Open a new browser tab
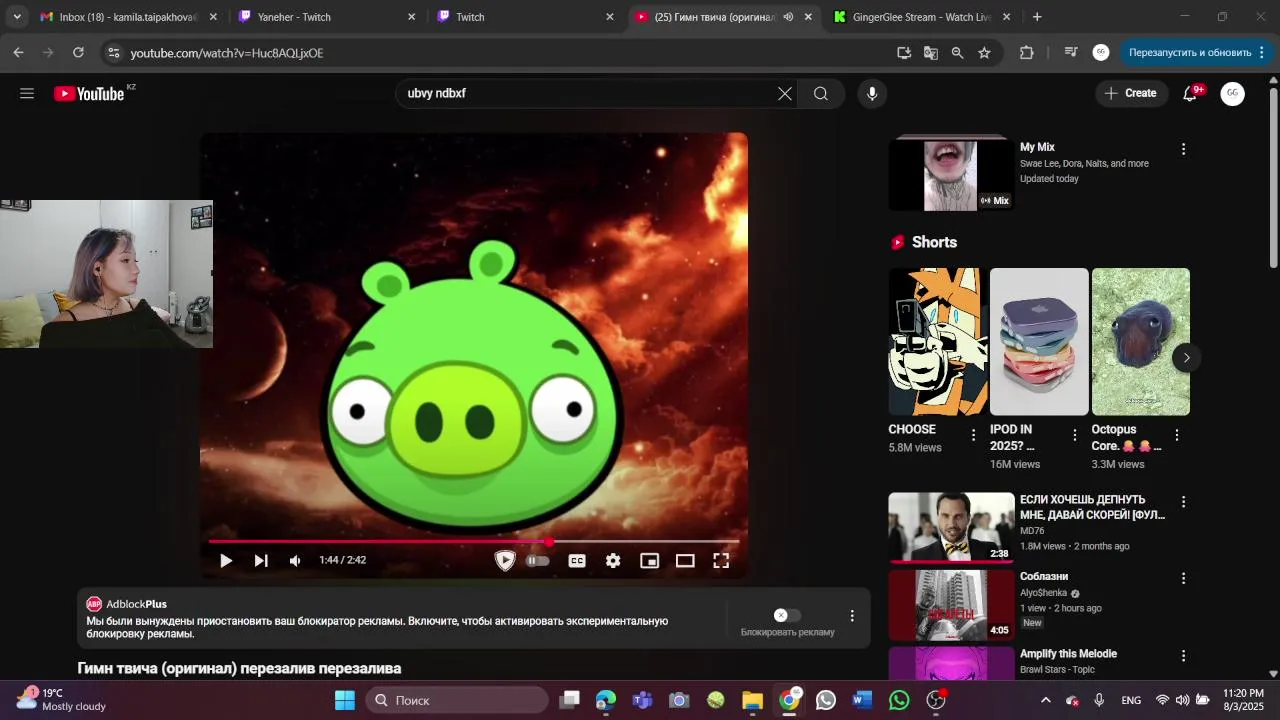 click(1037, 17)
